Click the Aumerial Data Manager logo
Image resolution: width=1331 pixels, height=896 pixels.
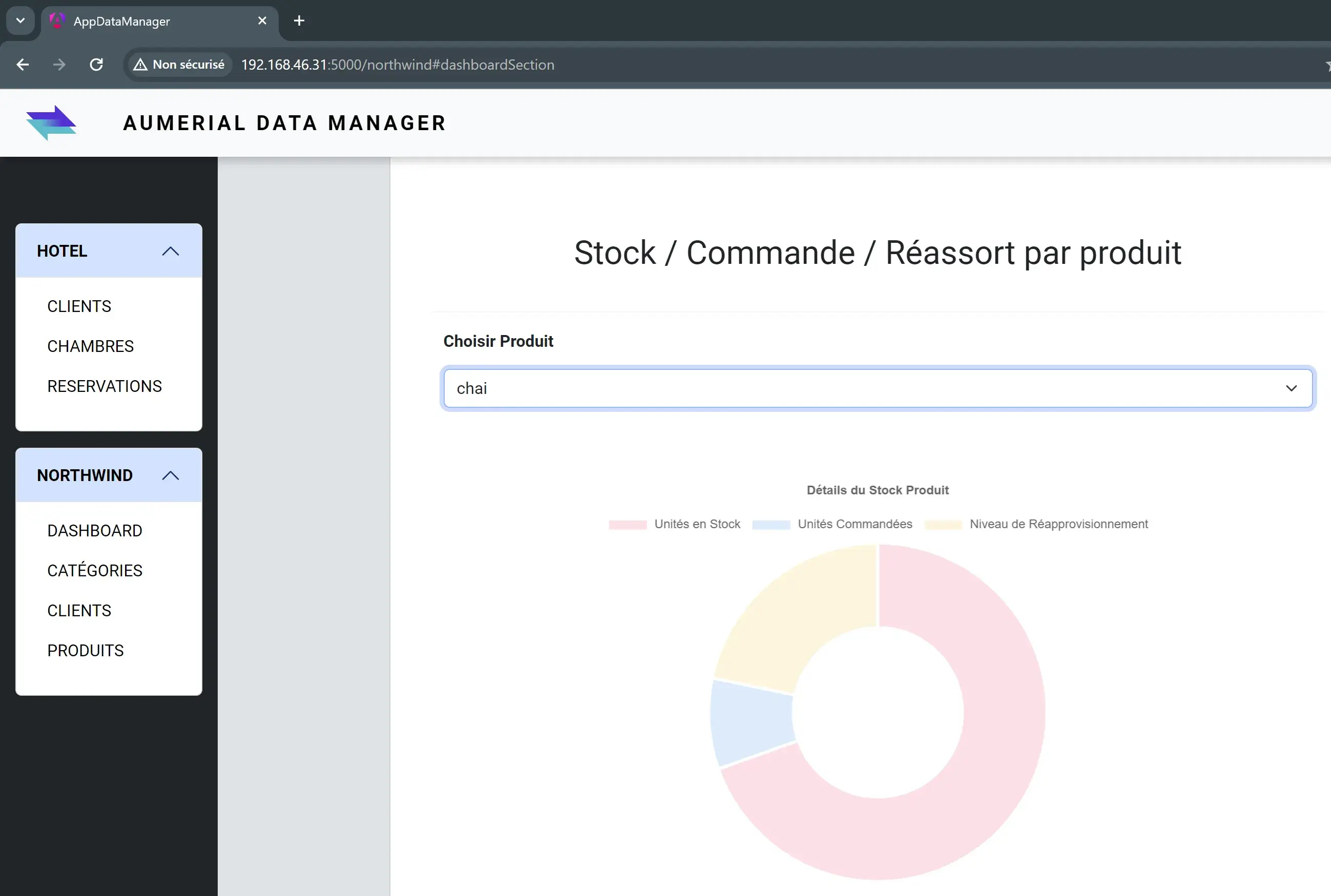point(51,122)
